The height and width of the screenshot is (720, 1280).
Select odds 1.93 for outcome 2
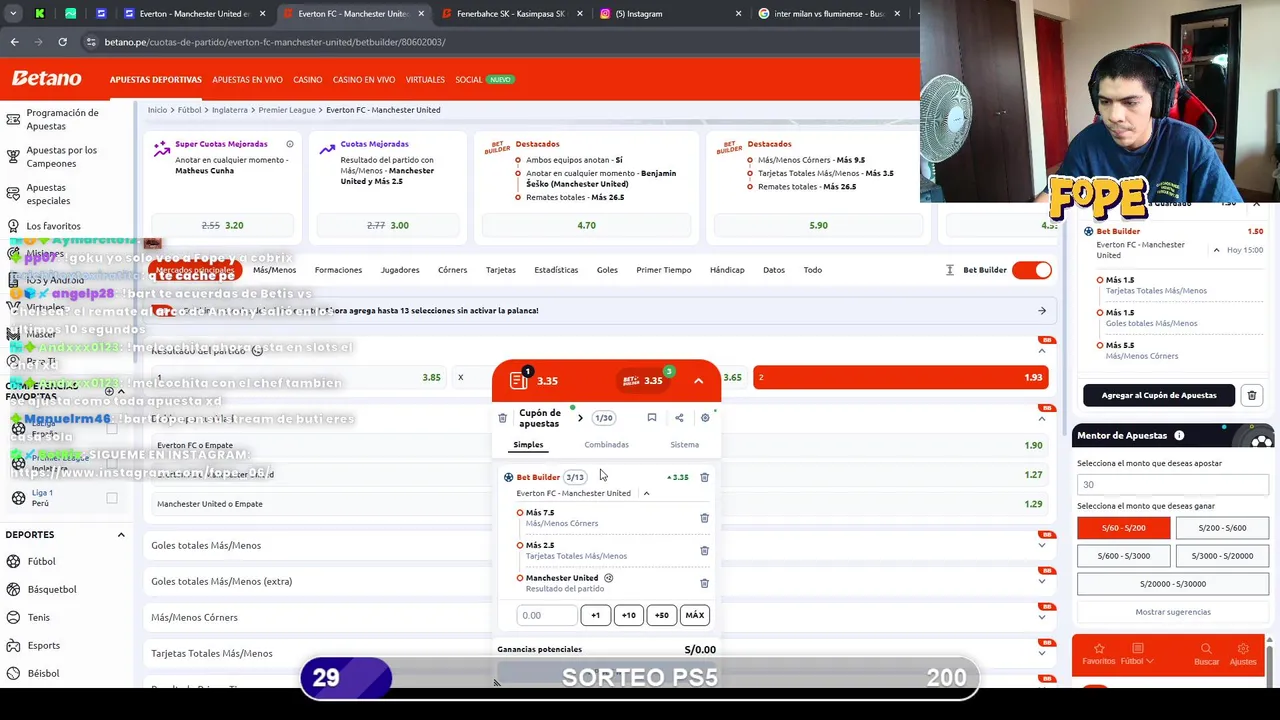(x=899, y=378)
